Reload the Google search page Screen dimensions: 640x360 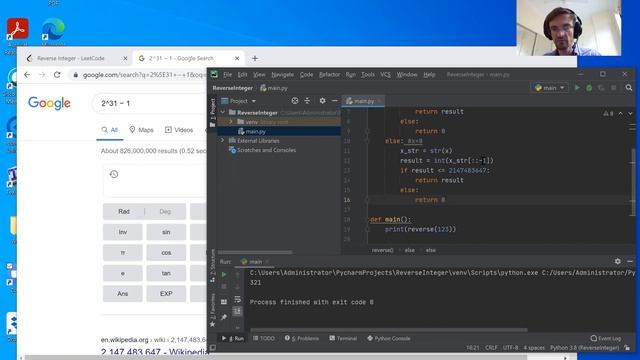pyautogui.click(x=57, y=75)
